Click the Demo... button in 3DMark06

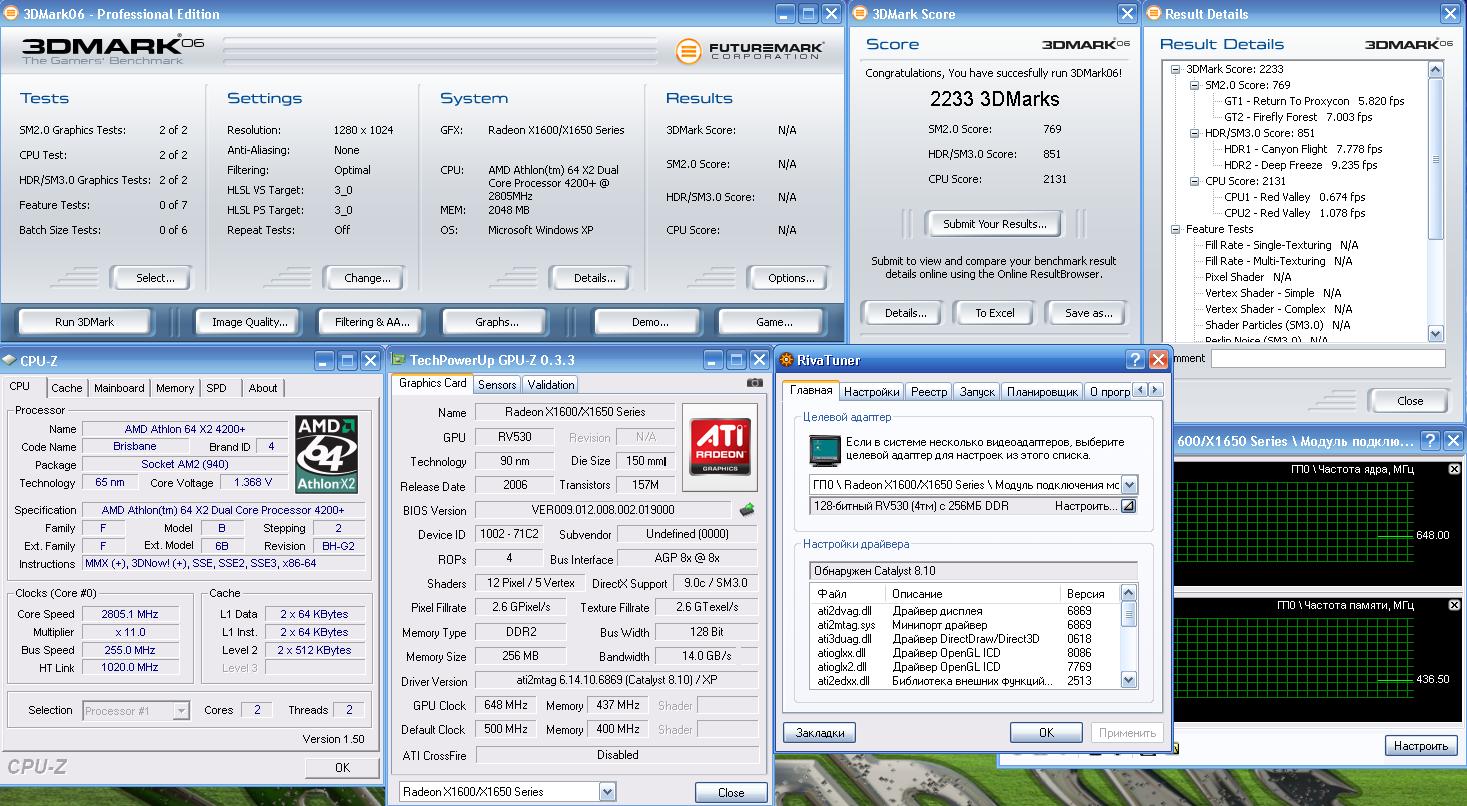[x=650, y=322]
